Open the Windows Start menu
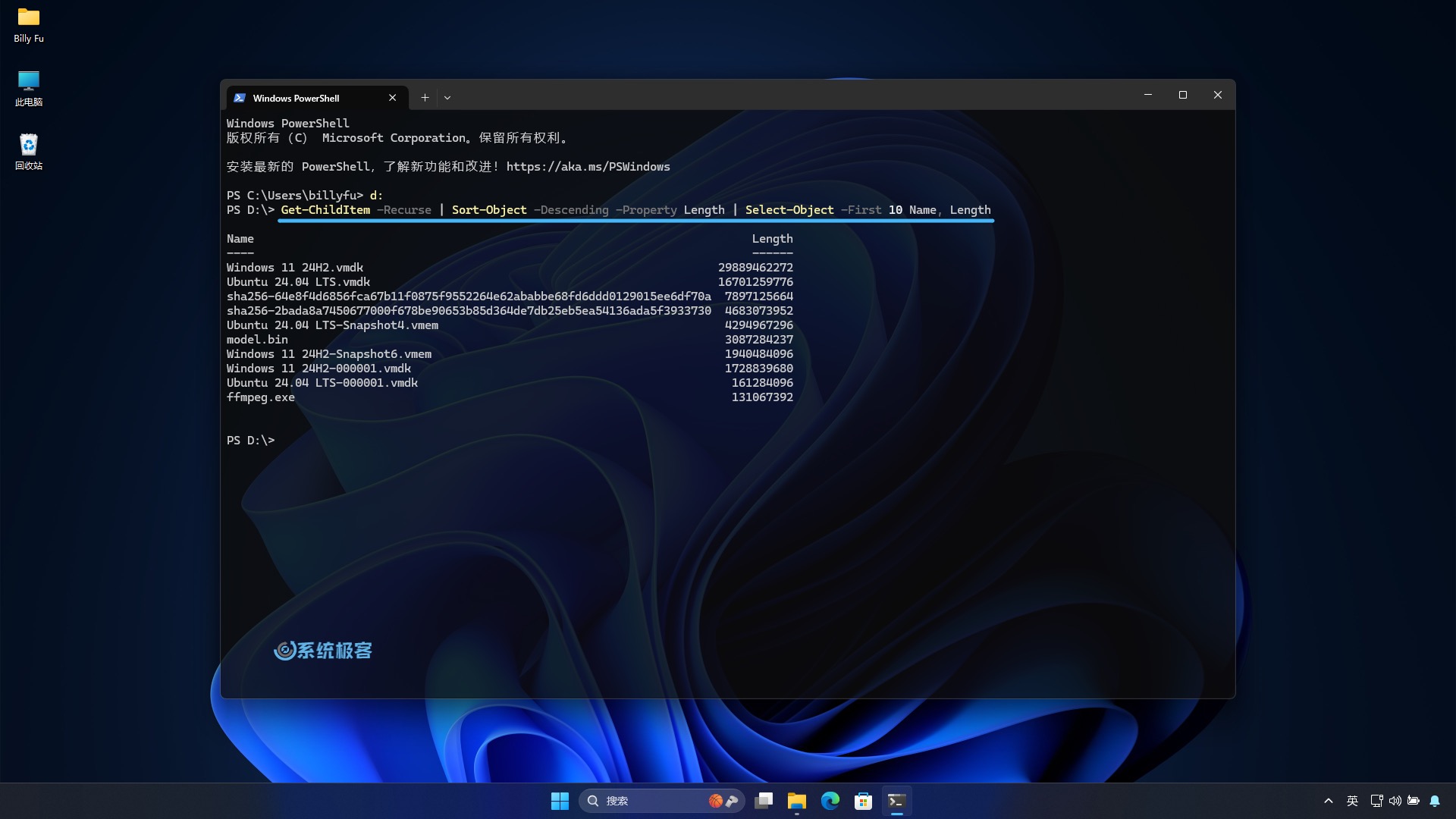This screenshot has width=1456, height=819. point(560,801)
